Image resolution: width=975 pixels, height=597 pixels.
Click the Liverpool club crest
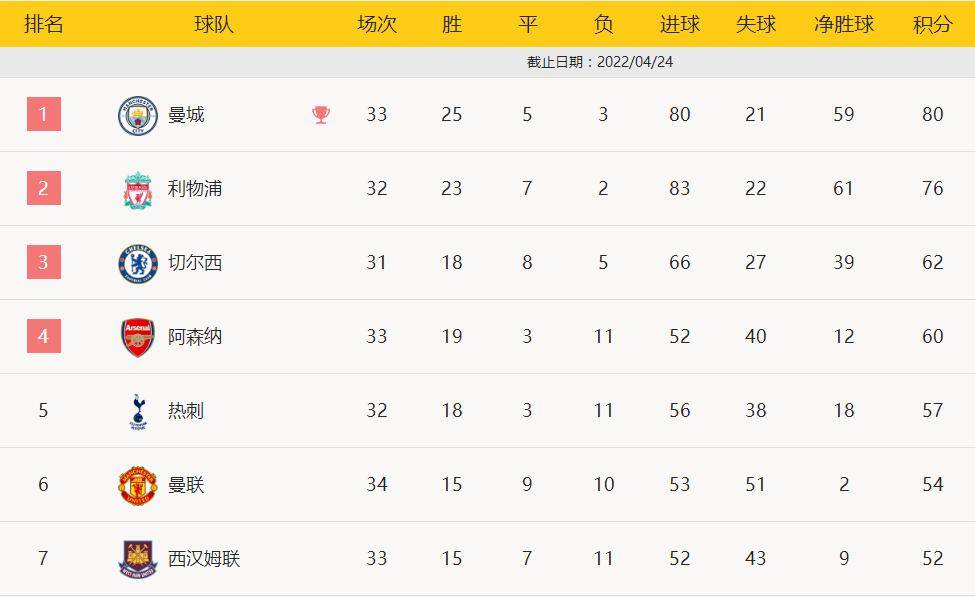pyautogui.click(x=138, y=189)
